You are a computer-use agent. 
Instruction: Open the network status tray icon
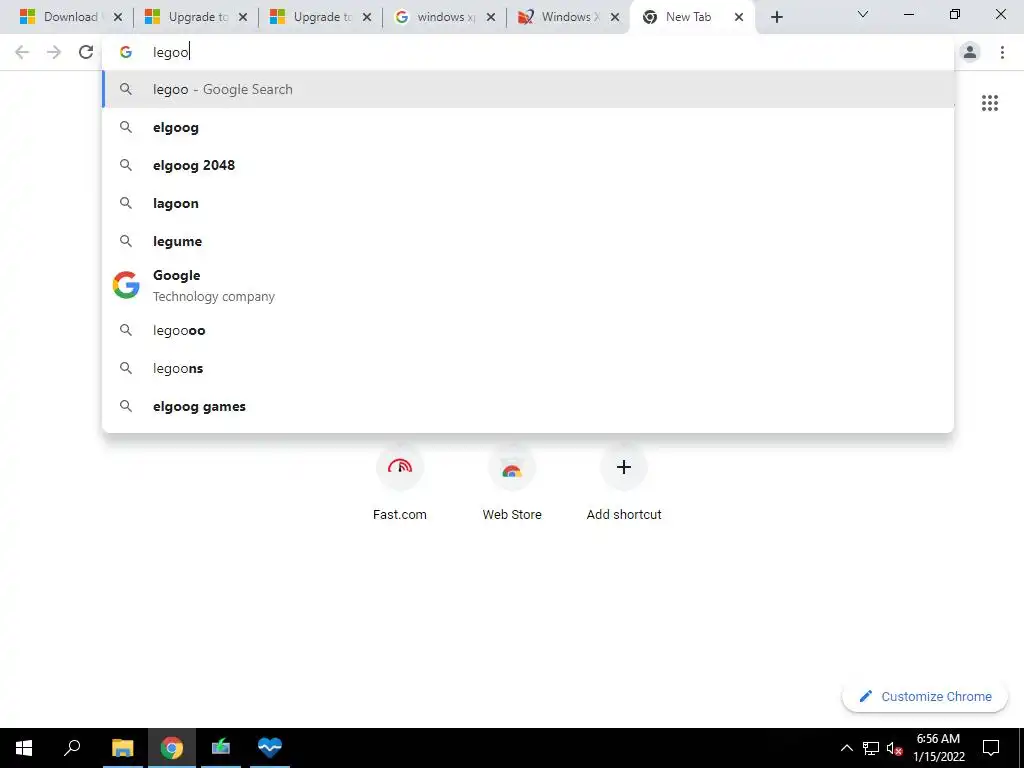[871, 748]
